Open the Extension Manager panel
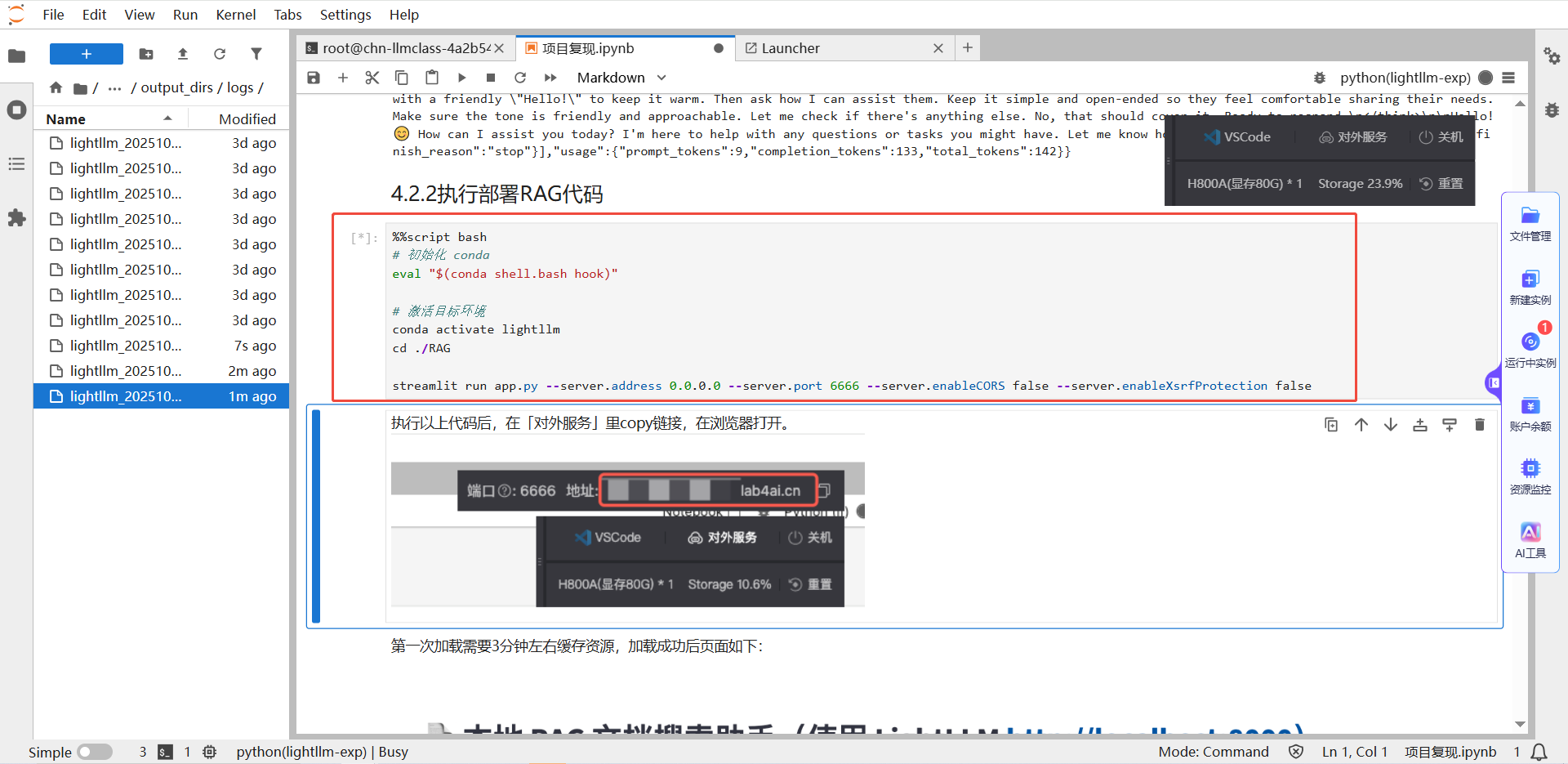Image resolution: width=1568 pixels, height=764 pixels. point(16,218)
